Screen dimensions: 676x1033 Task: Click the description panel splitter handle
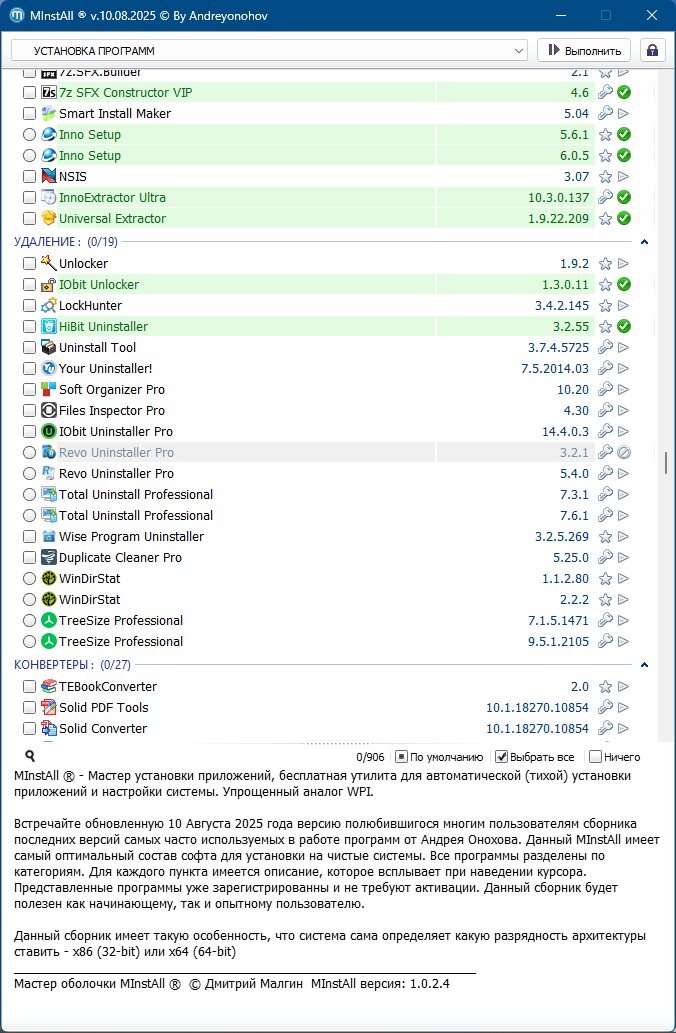[338, 743]
